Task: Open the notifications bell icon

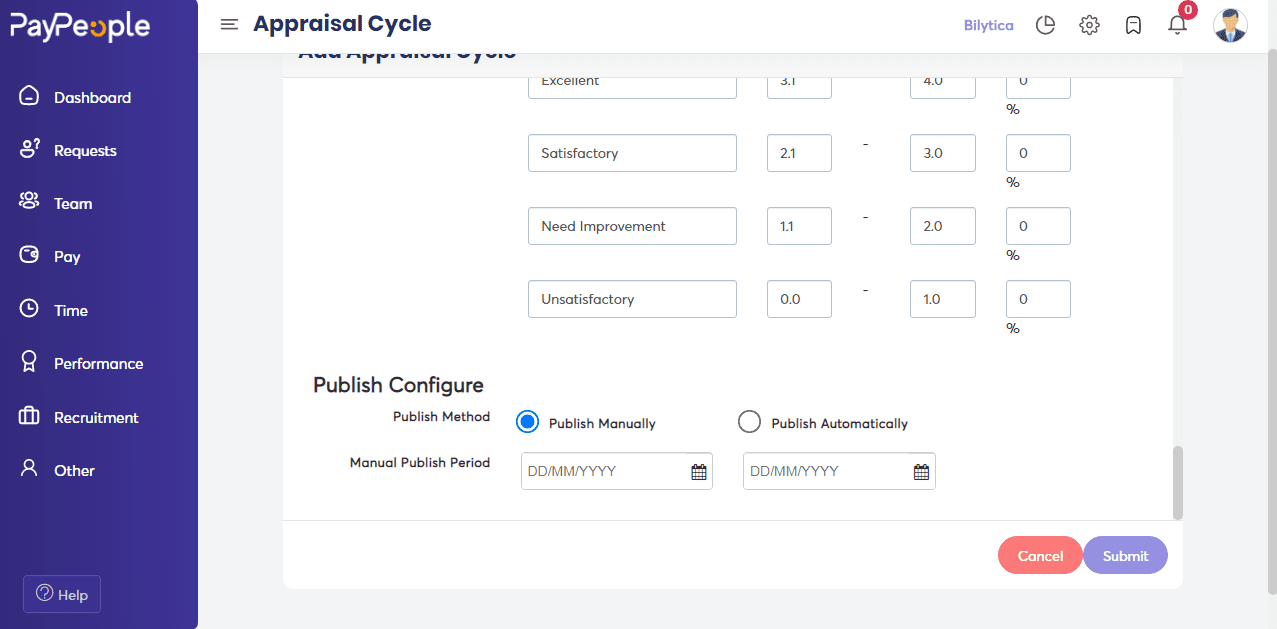Action: click(1177, 25)
